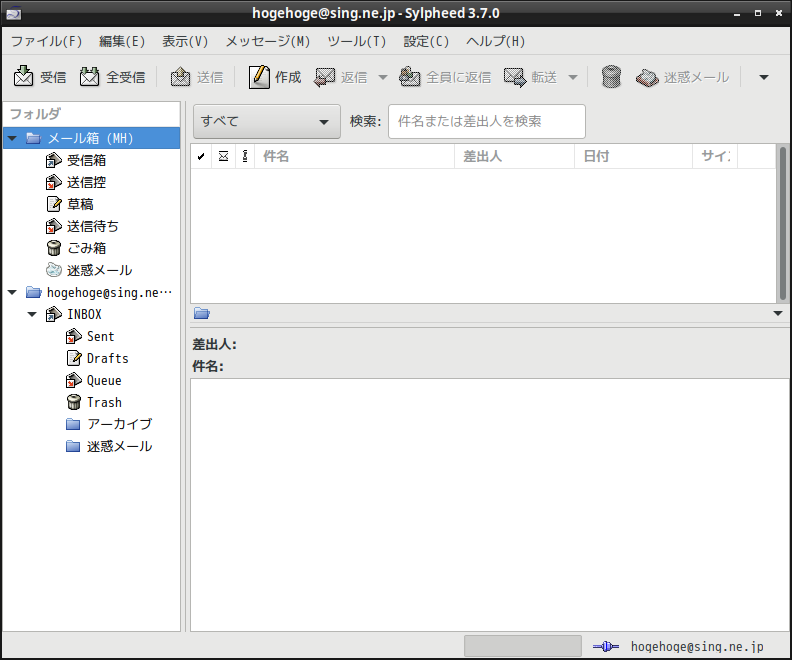Click the フォルダ header of folder pane
This screenshot has height=660, width=792.
(x=91, y=114)
